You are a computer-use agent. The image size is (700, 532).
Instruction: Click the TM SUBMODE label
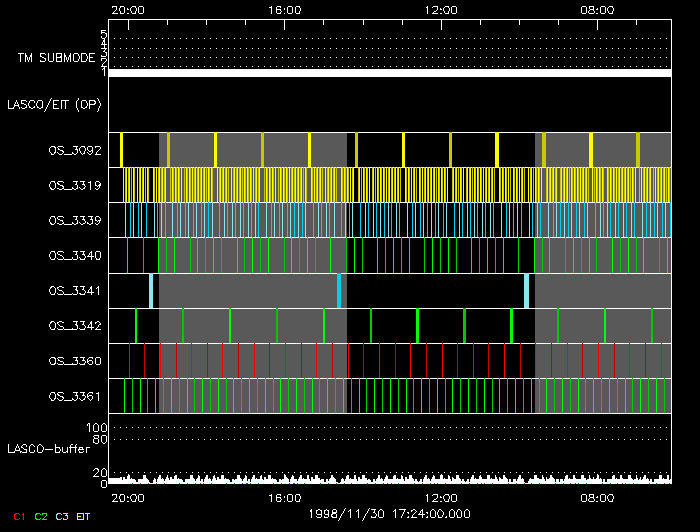[x=56, y=58]
